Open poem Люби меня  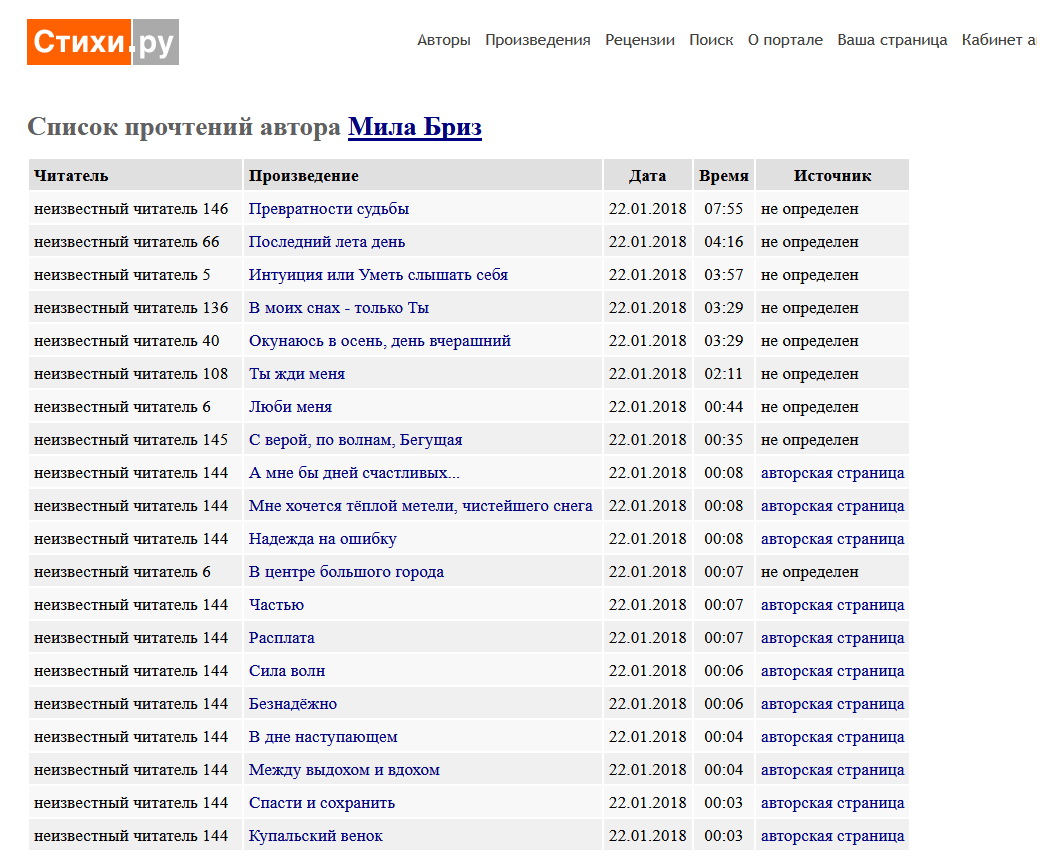click(290, 407)
